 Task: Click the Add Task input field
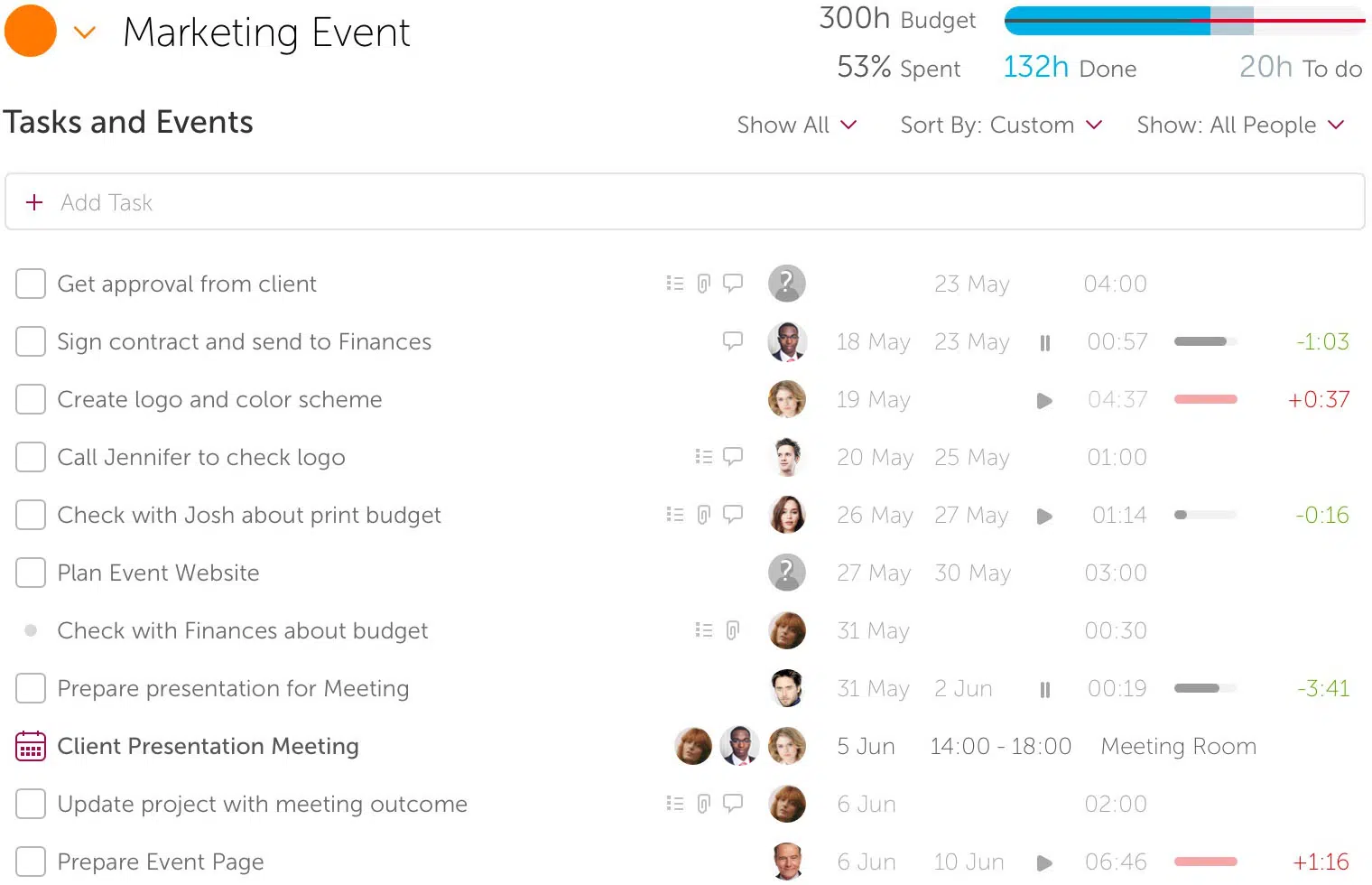click(x=684, y=202)
